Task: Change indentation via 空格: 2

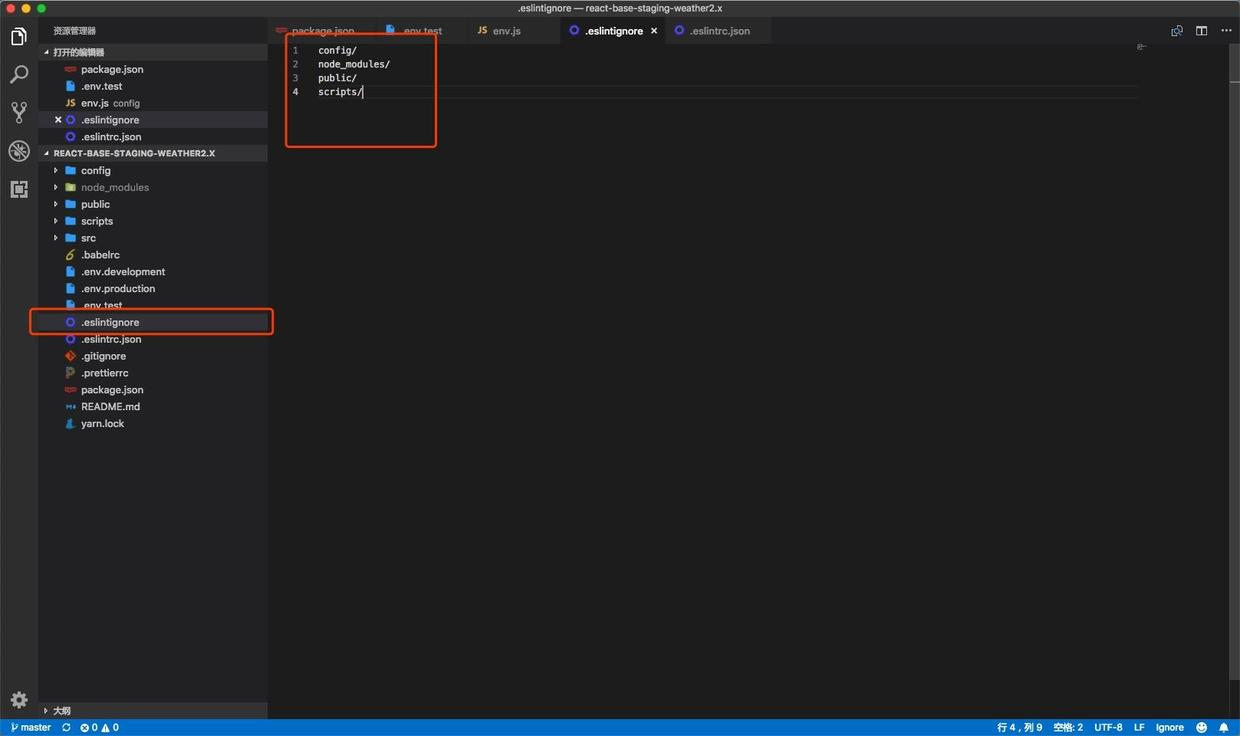Action: click(1068, 727)
